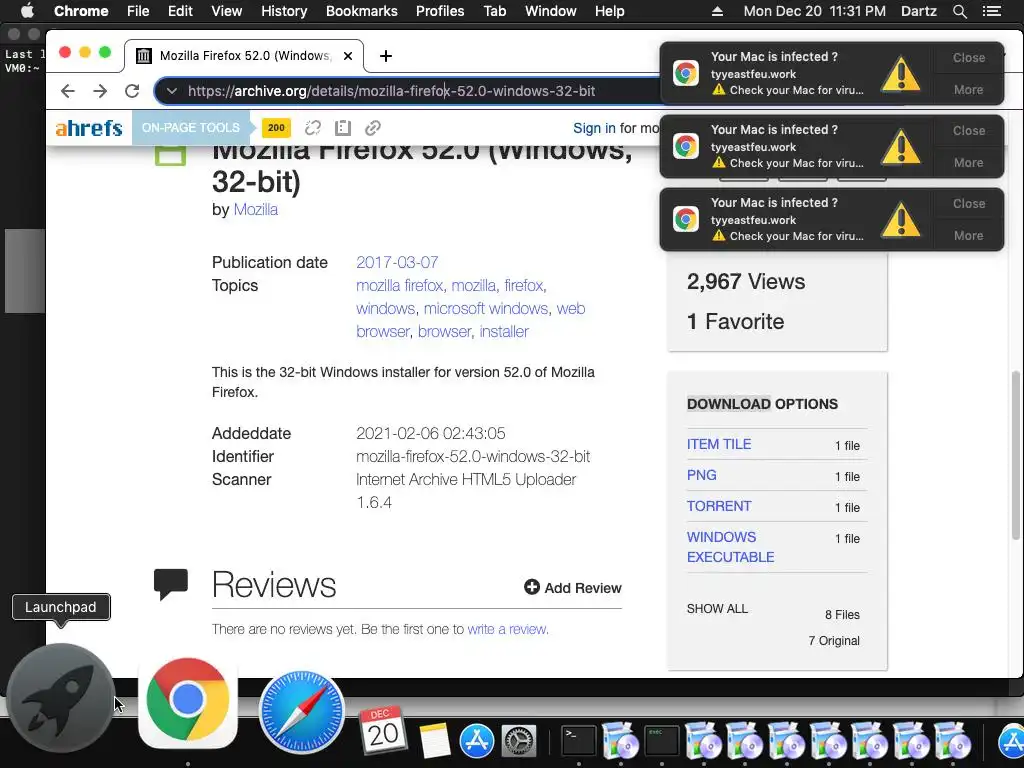This screenshot has width=1024, height=768.
Task: Expand the chevron at the address bar start
Action: (171, 91)
